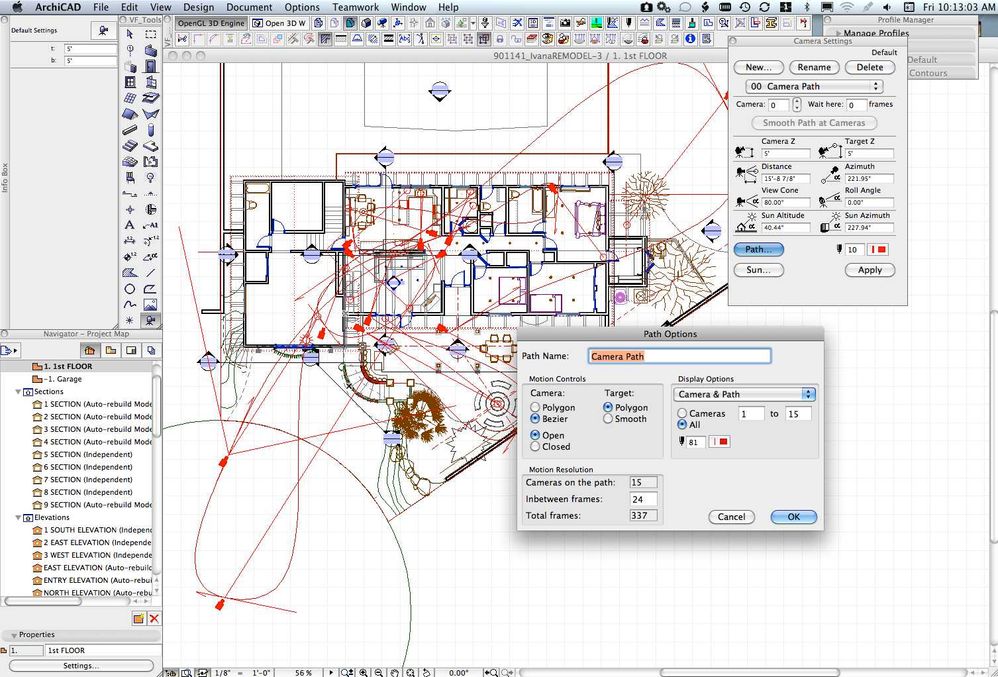
Task: Click the Path Name text field
Action: click(x=680, y=356)
